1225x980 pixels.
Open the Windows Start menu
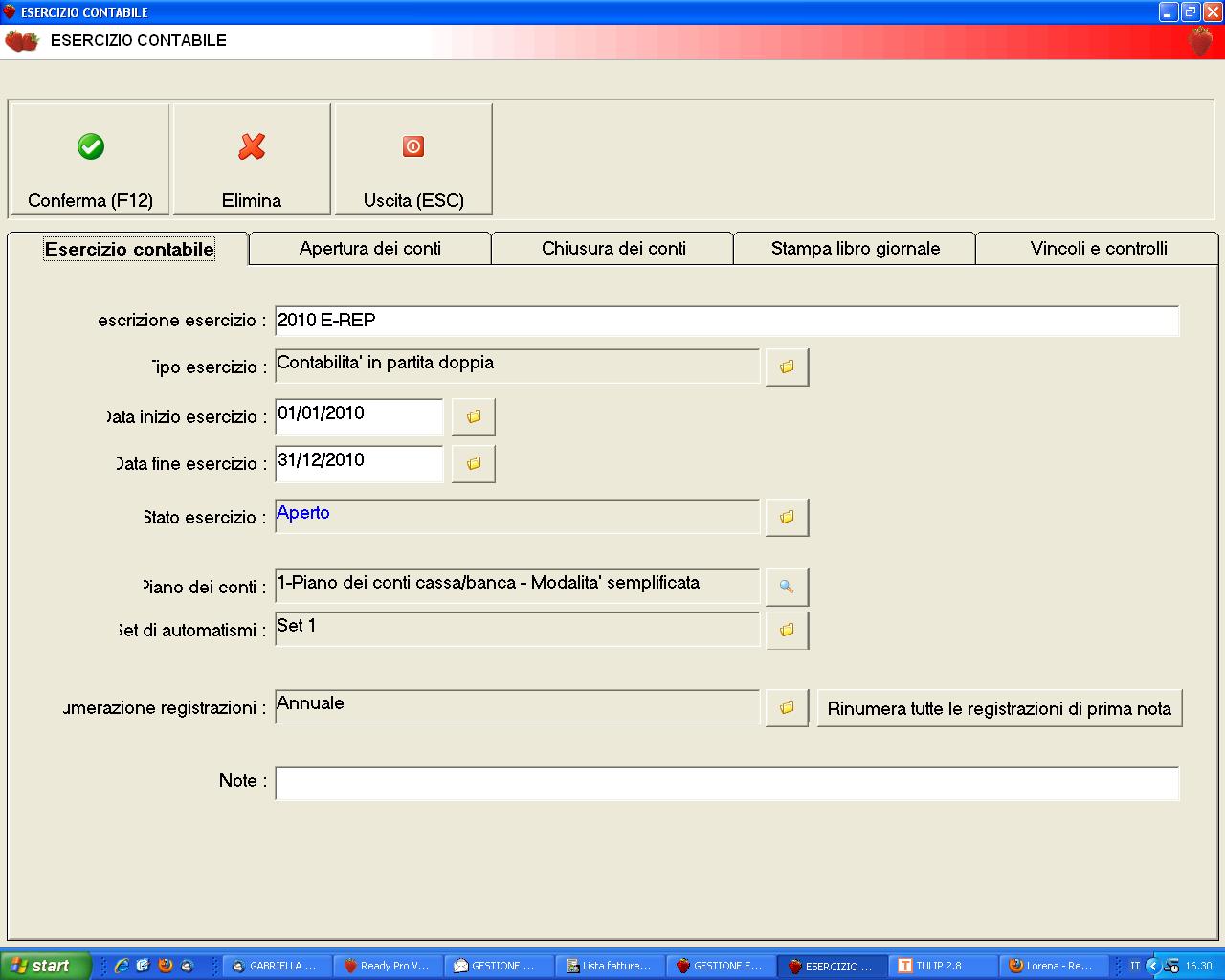pyautogui.click(x=45, y=966)
